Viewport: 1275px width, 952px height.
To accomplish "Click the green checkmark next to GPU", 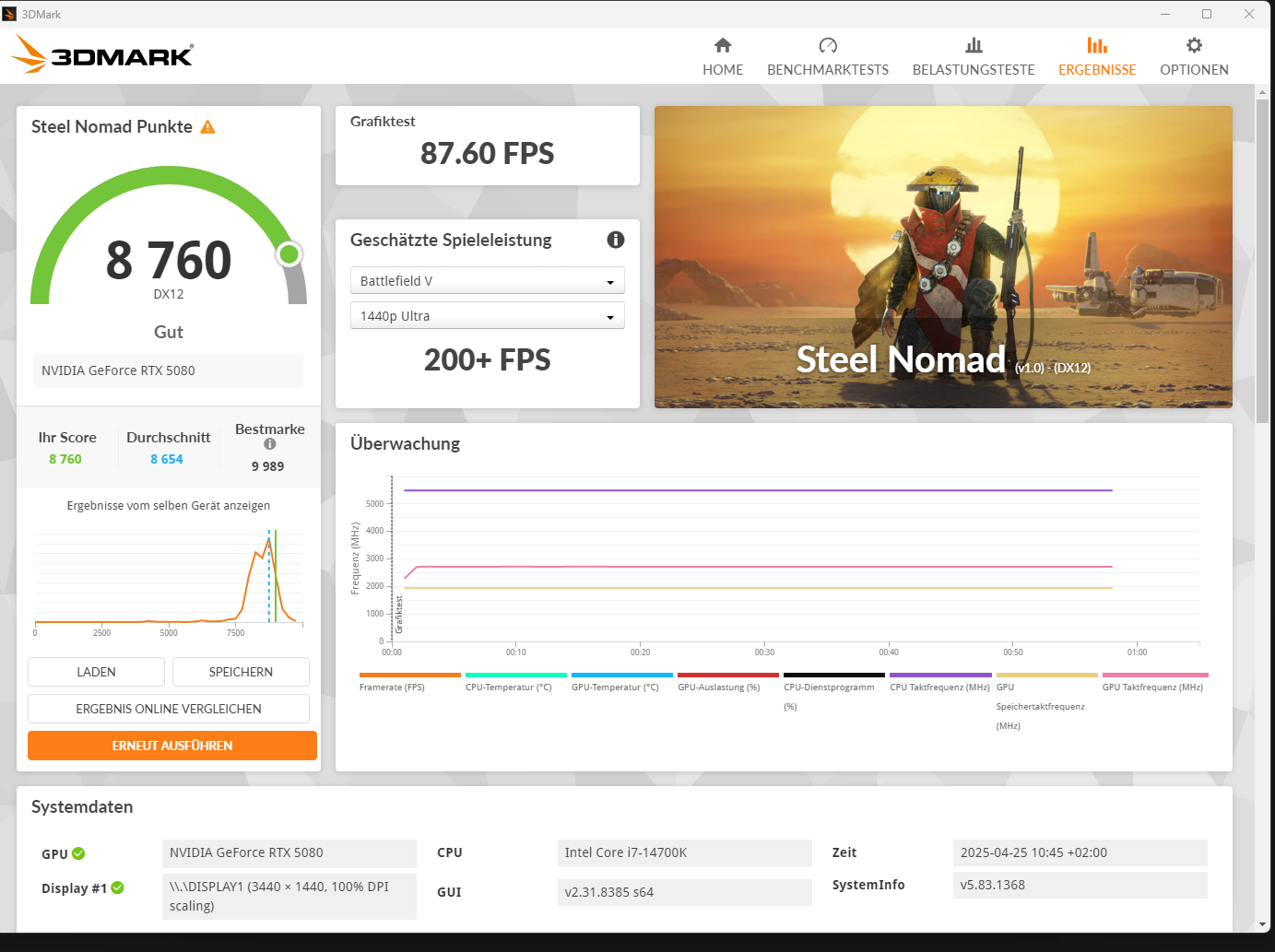I will point(78,853).
